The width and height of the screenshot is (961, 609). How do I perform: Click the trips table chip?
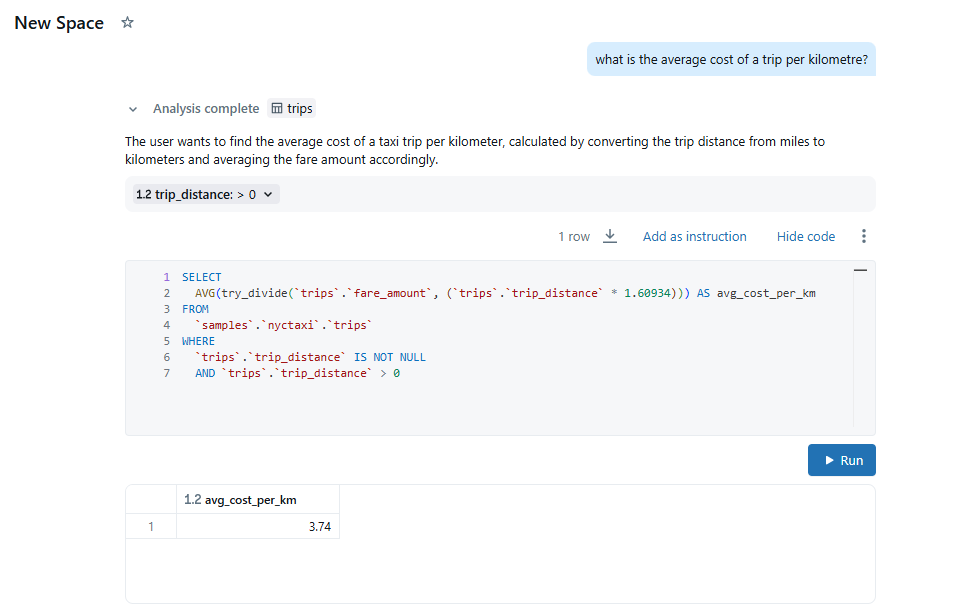292,108
